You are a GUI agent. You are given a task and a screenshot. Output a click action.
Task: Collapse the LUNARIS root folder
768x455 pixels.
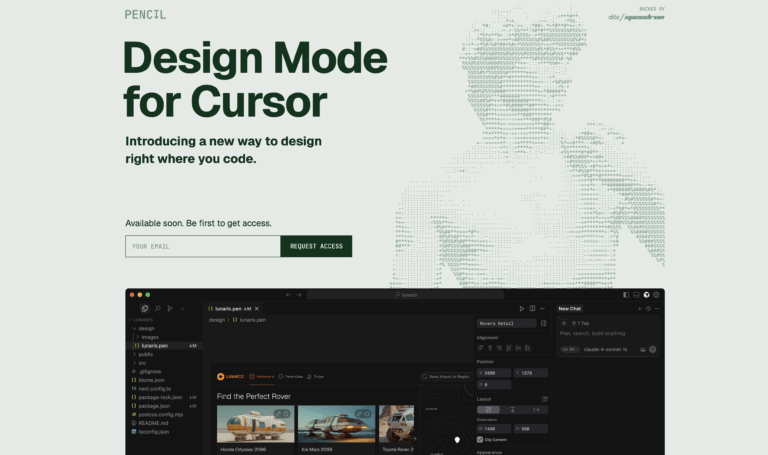(x=141, y=320)
